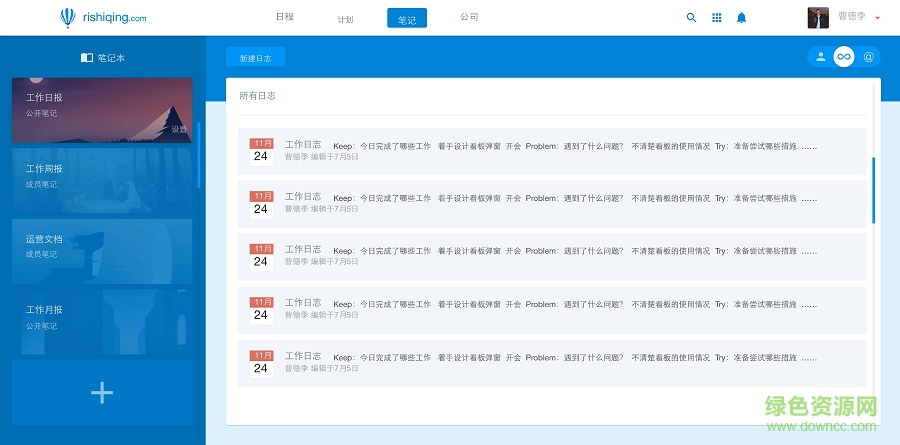Open the notifications bell
This screenshot has width=900, height=445.
pos(741,17)
